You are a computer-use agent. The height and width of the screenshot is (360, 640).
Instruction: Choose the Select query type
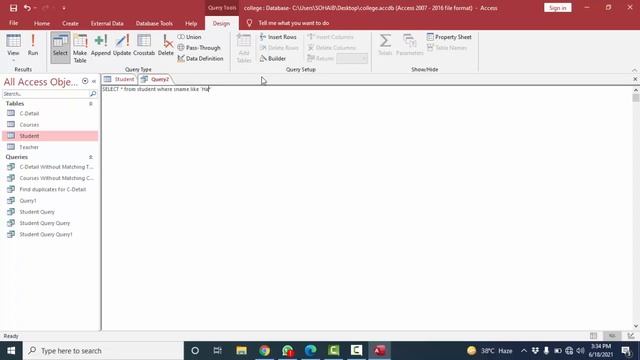(60, 47)
